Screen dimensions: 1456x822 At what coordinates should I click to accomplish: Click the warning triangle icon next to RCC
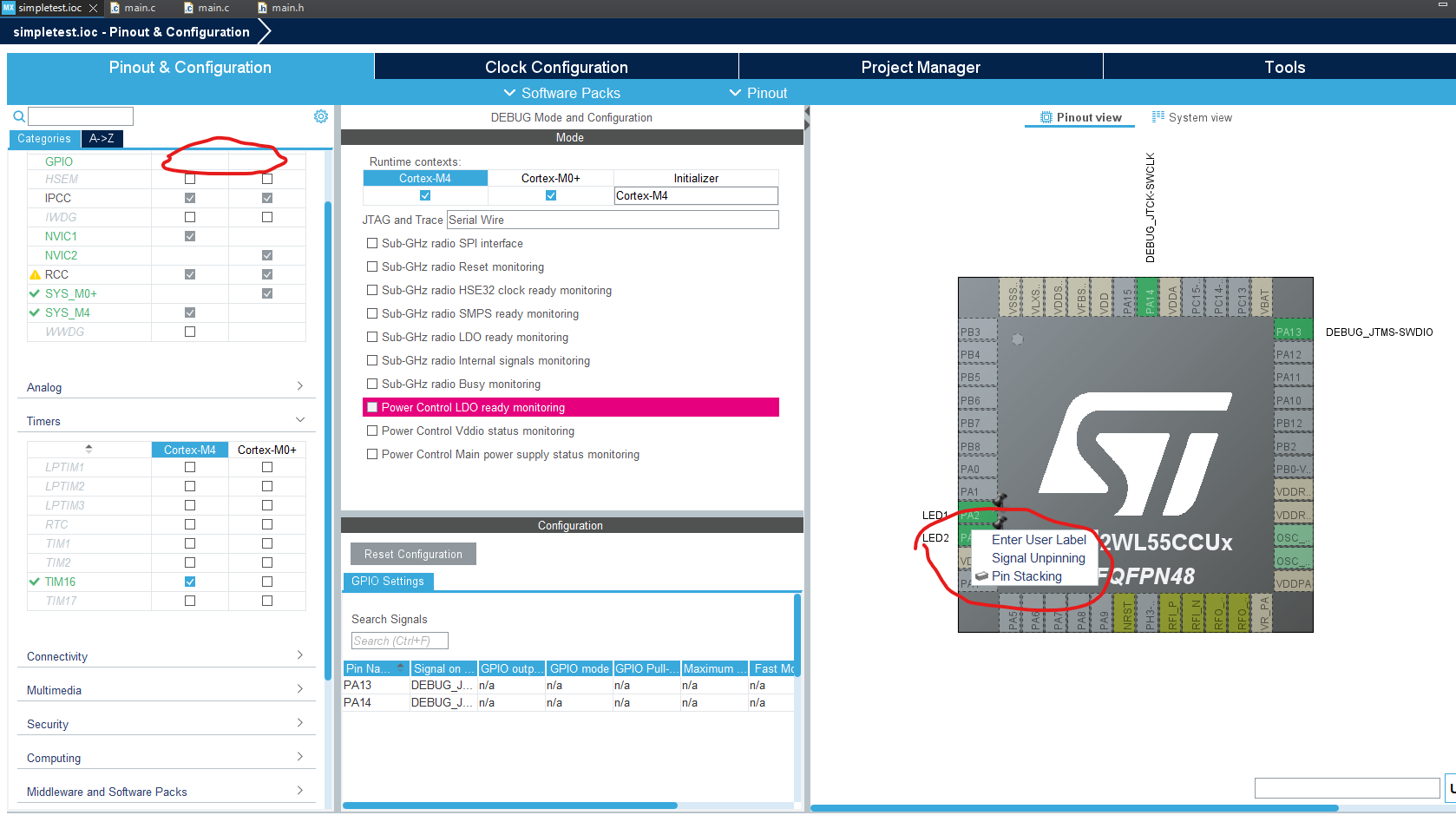pos(34,273)
